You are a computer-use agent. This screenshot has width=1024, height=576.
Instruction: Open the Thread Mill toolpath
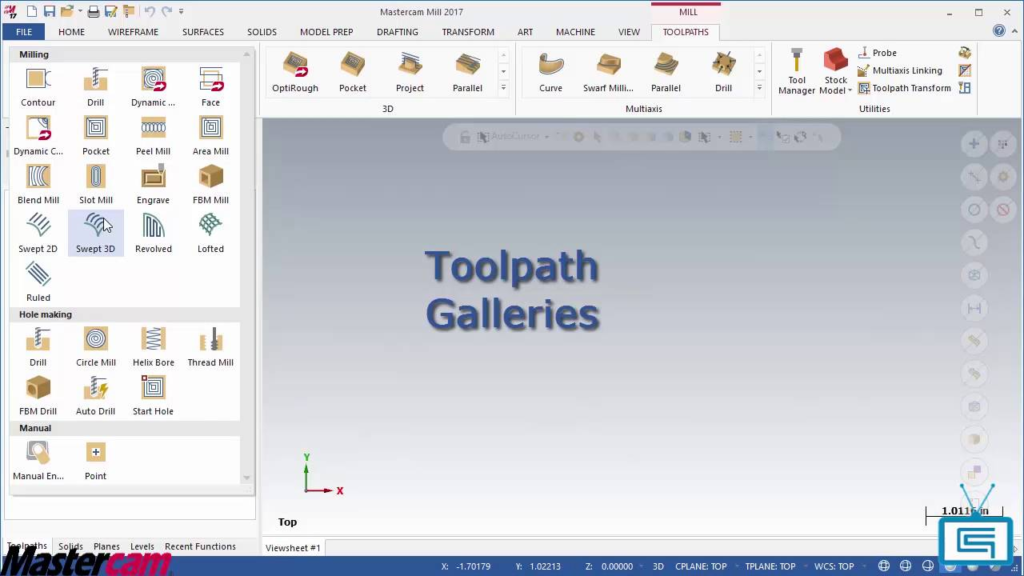click(210, 347)
